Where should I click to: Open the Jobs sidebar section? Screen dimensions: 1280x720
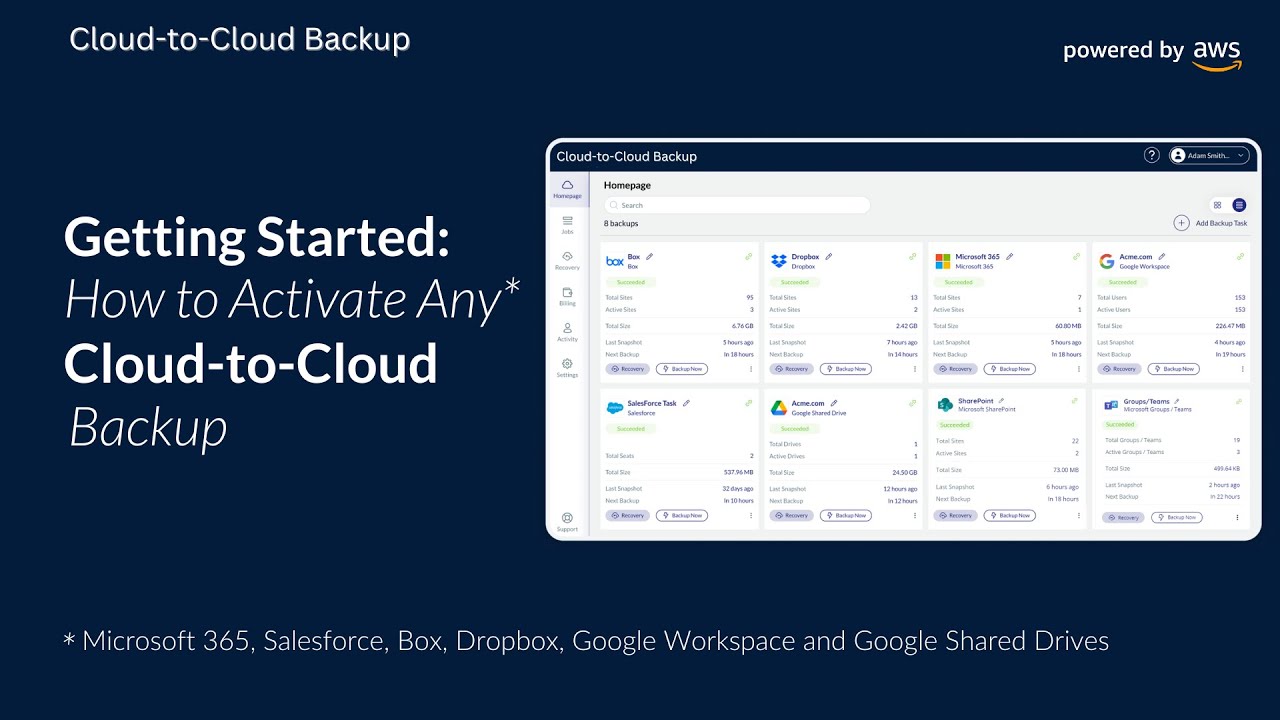click(x=567, y=225)
